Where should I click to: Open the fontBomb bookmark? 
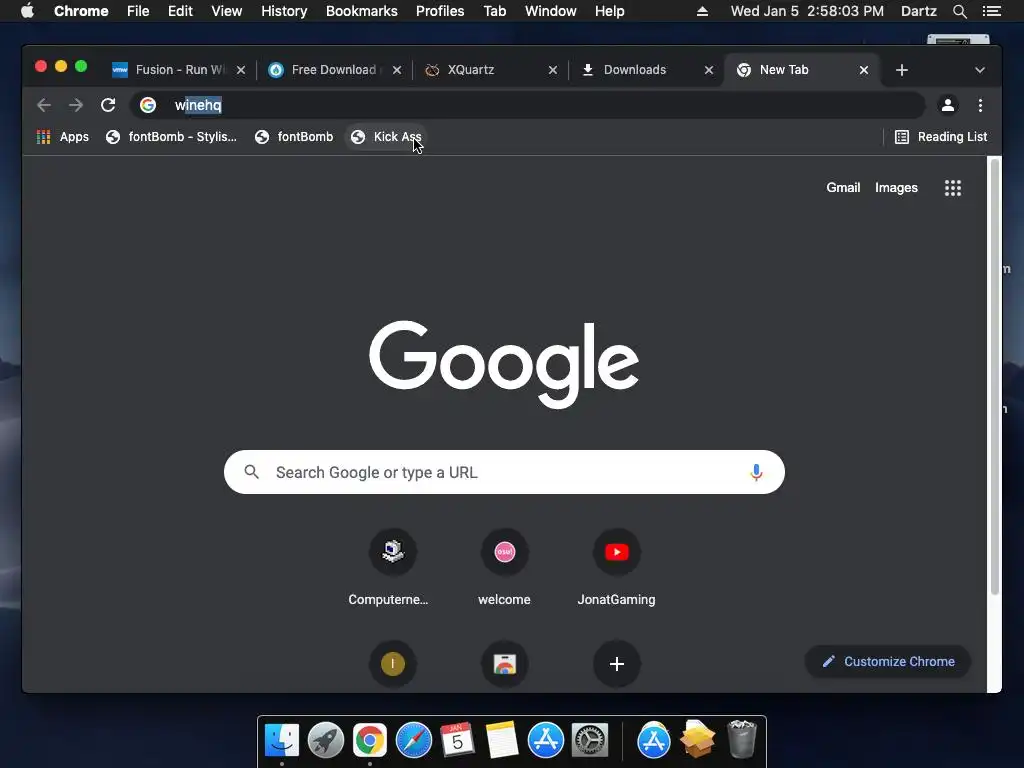point(294,137)
